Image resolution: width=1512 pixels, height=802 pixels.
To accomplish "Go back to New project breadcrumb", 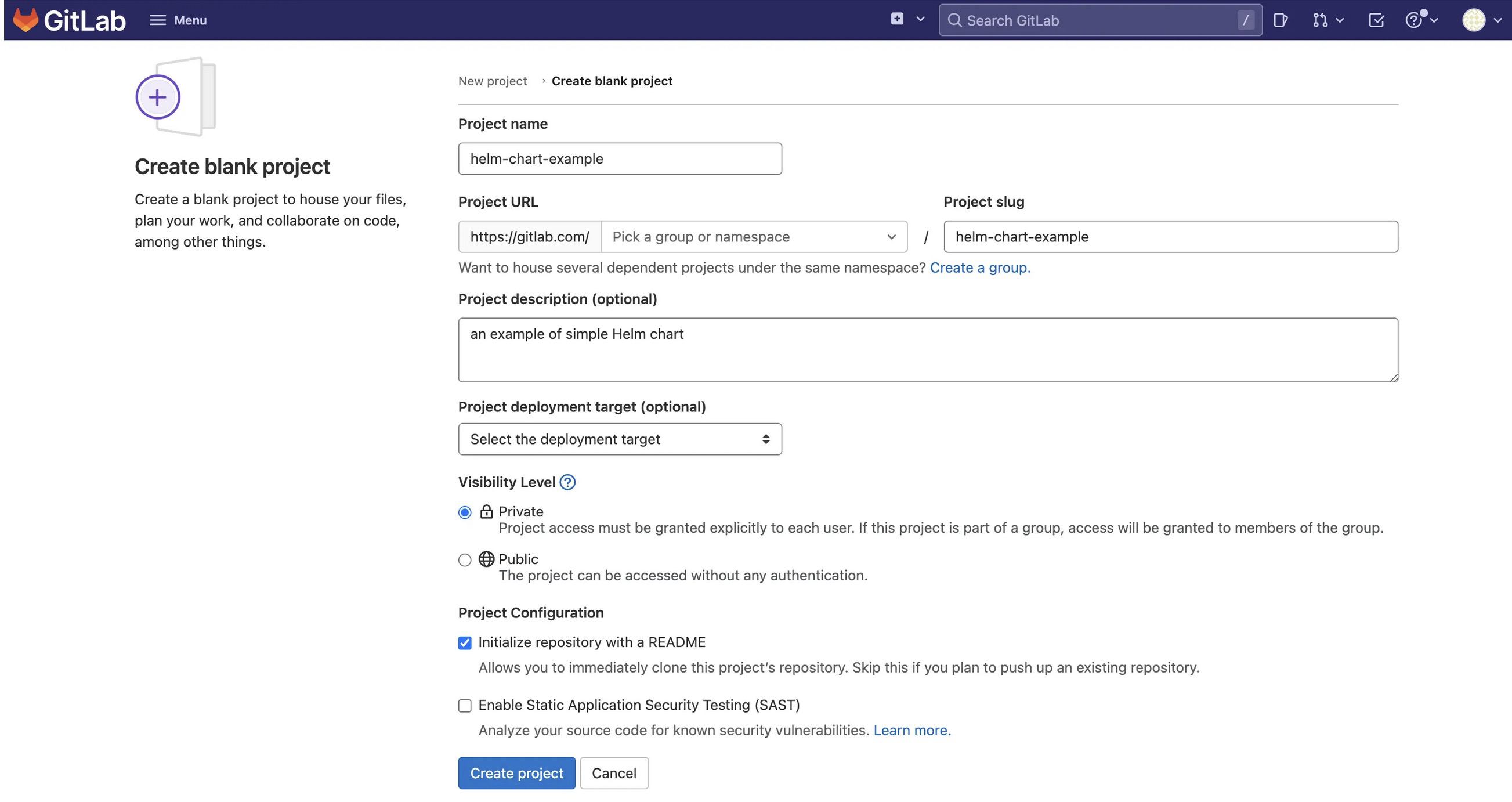I will 493,81.
